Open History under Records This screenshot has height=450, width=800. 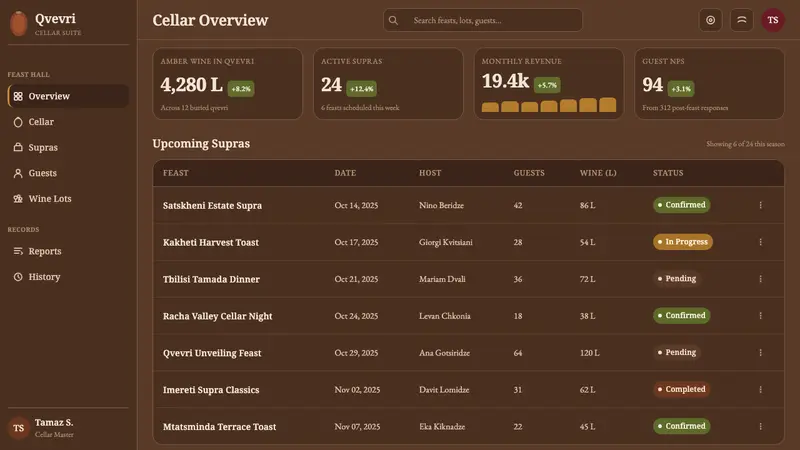pos(68,277)
